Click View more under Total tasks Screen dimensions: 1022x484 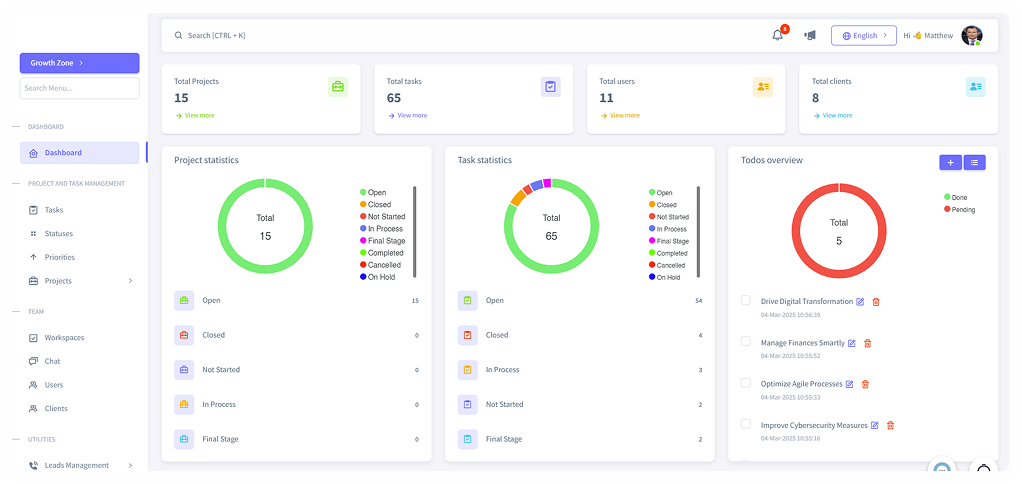pos(411,115)
